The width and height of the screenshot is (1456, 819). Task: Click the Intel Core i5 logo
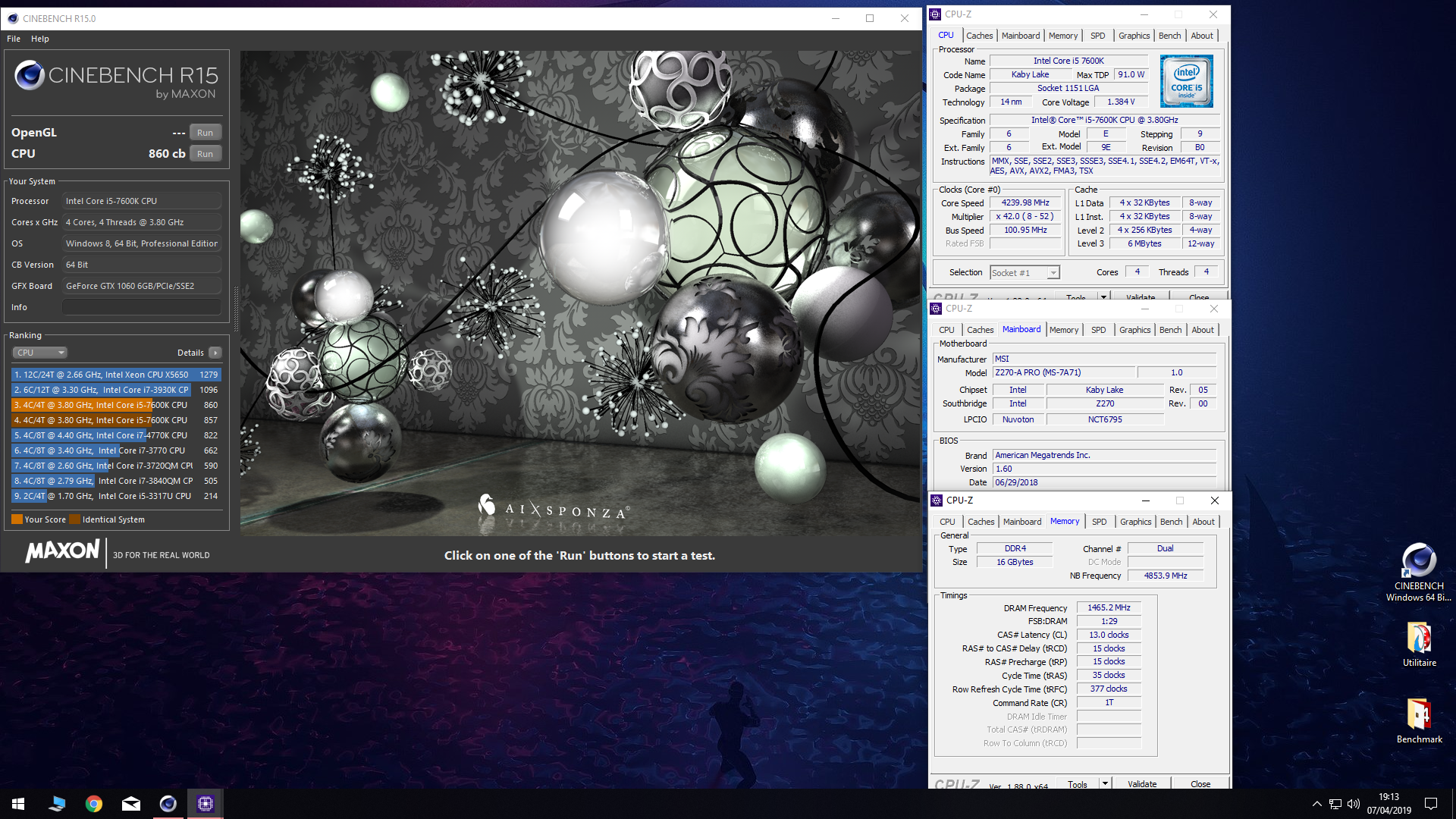1187,81
